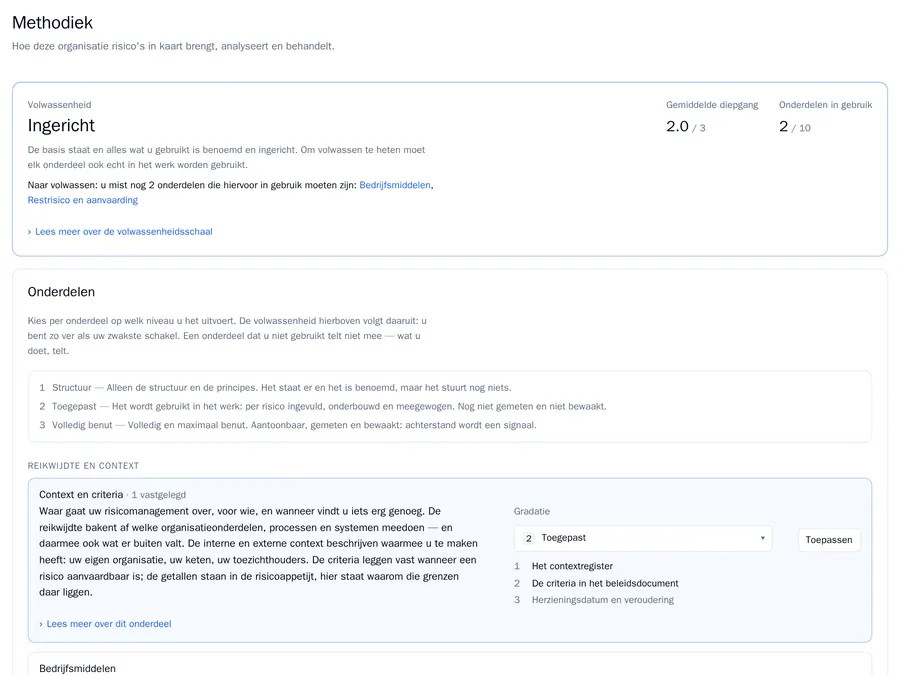Select the level 2 Toegepast description line
This screenshot has width=900, height=675.
[323, 406]
